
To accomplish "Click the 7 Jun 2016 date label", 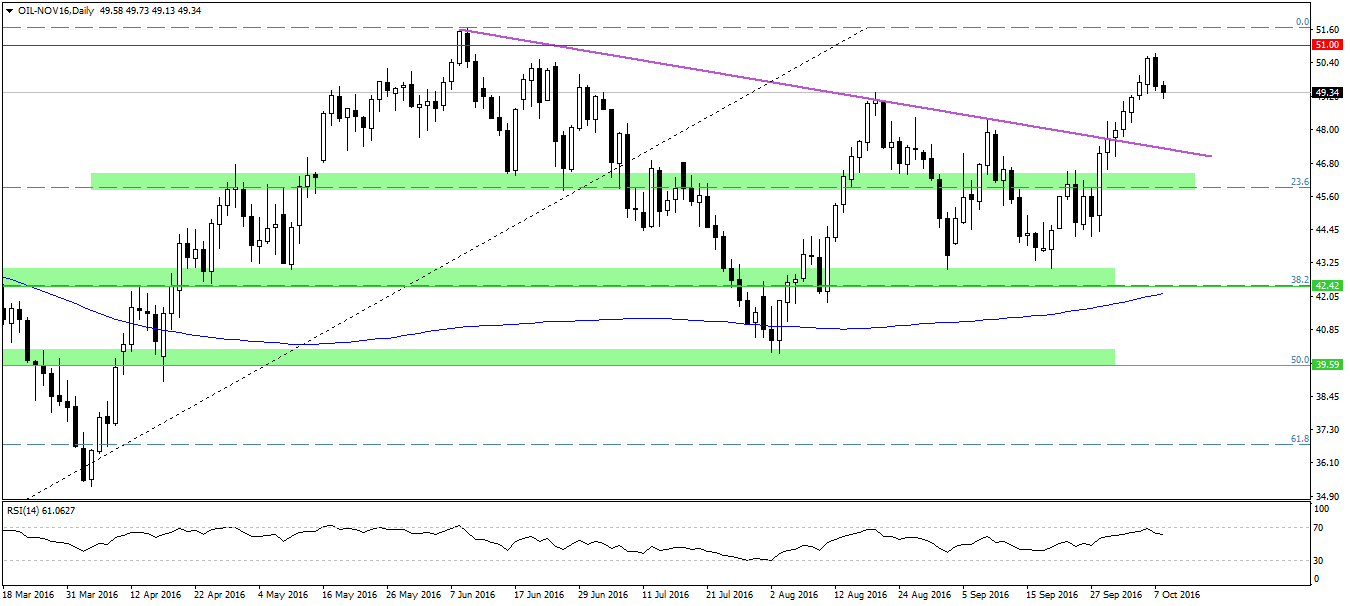I will [473, 594].
